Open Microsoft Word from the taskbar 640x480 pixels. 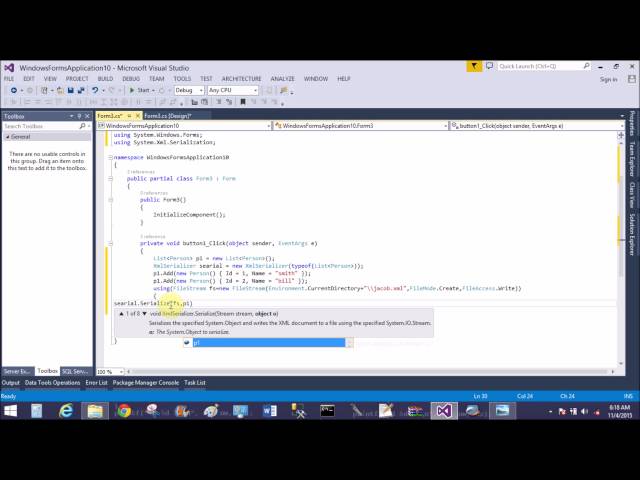(269, 411)
